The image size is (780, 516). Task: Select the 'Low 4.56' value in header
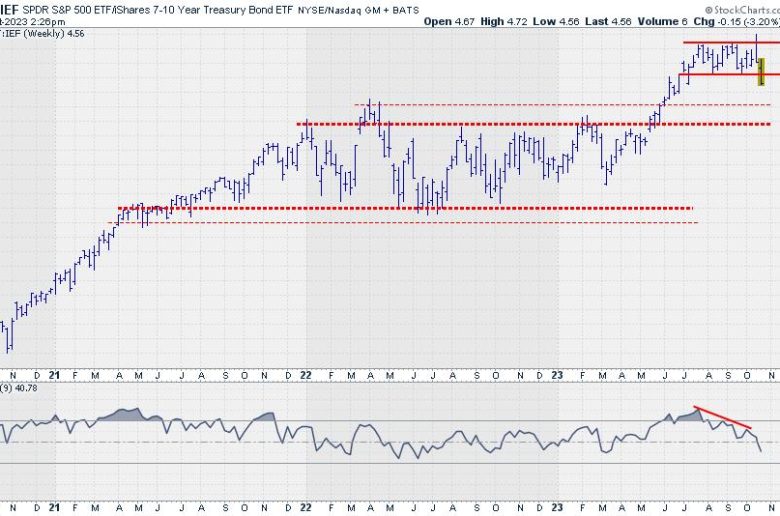[x=556, y=21]
